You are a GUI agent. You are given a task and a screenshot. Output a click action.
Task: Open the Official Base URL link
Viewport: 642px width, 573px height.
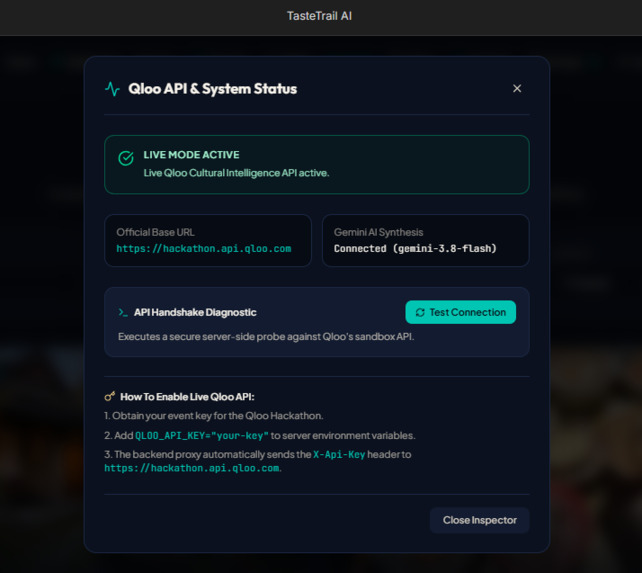203,249
